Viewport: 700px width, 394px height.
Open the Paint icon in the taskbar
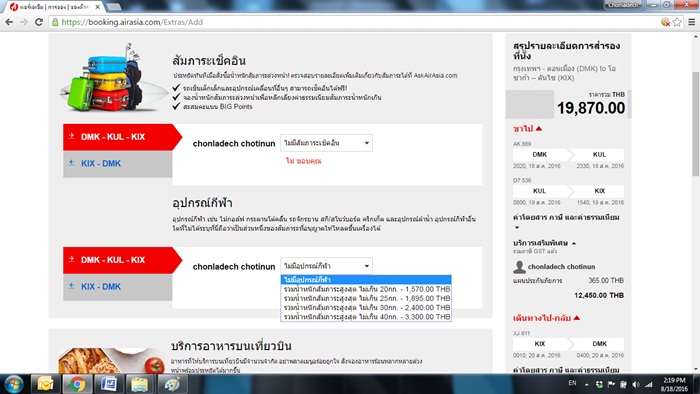[172, 384]
